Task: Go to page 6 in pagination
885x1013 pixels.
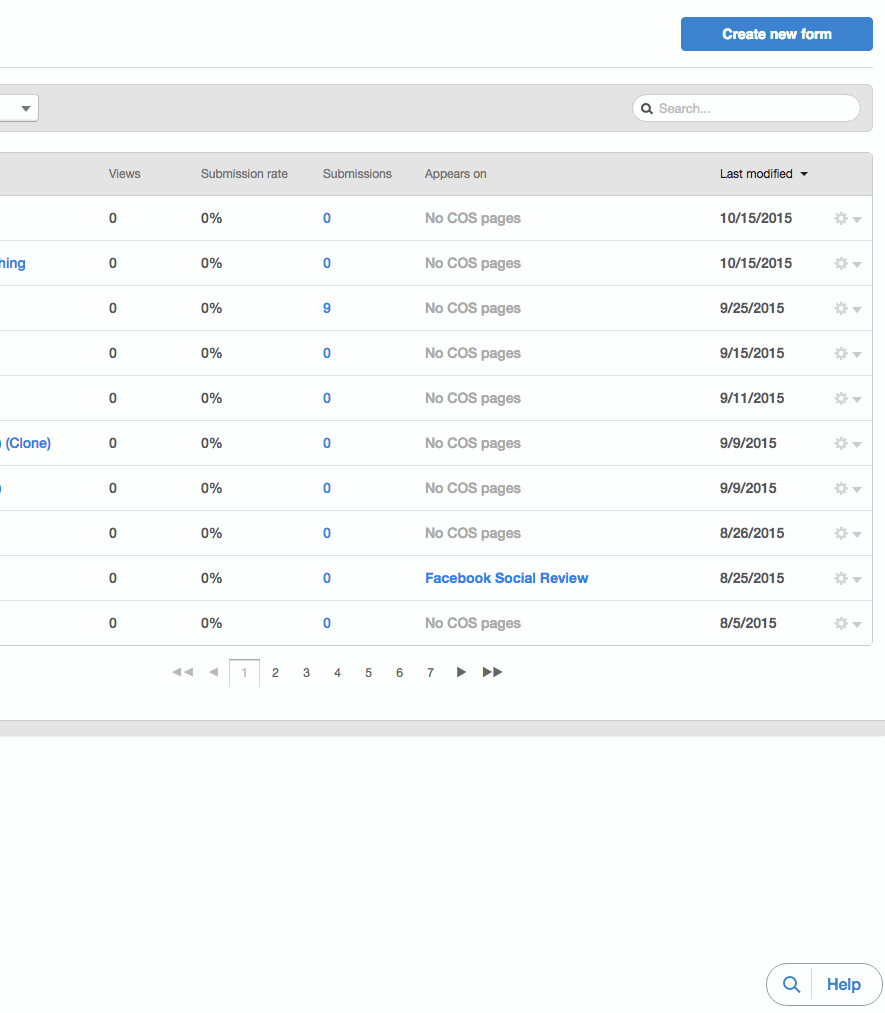Action: tap(399, 673)
